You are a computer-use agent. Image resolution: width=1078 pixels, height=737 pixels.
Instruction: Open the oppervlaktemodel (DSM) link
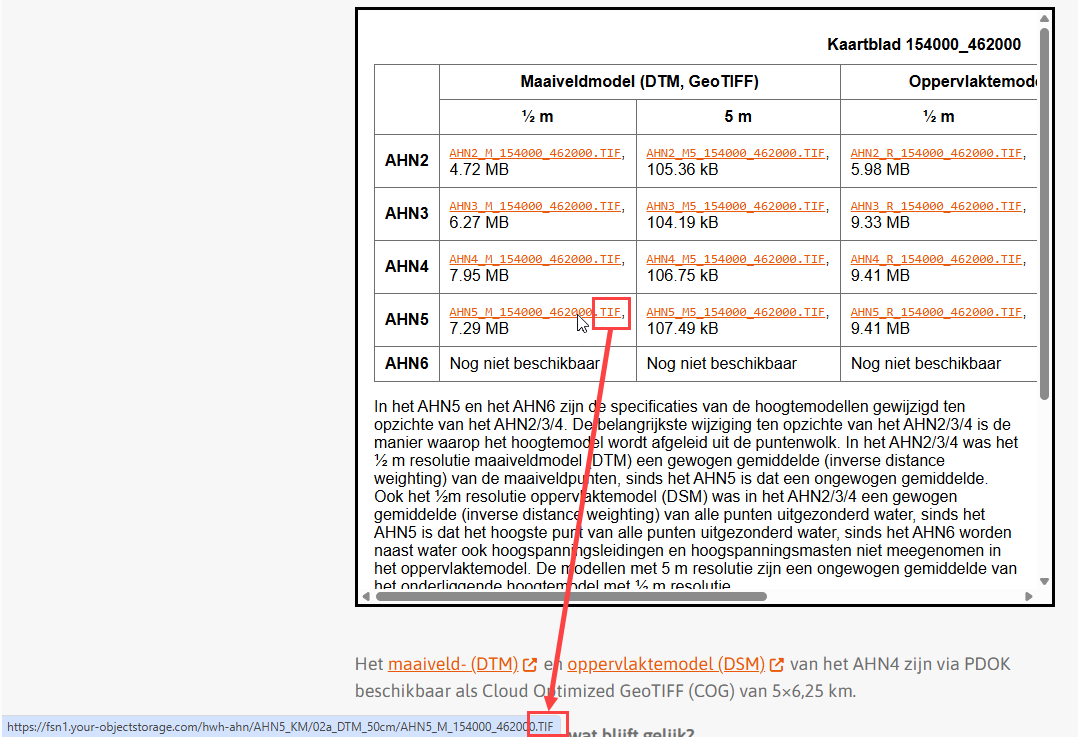coord(666,664)
